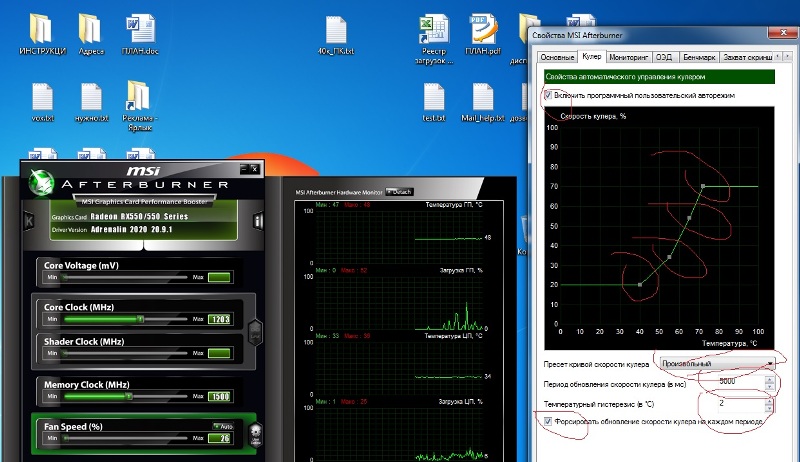Click the Fan Speed value field 26
Image resolution: width=800 pixels, height=462 pixels.
[220, 438]
